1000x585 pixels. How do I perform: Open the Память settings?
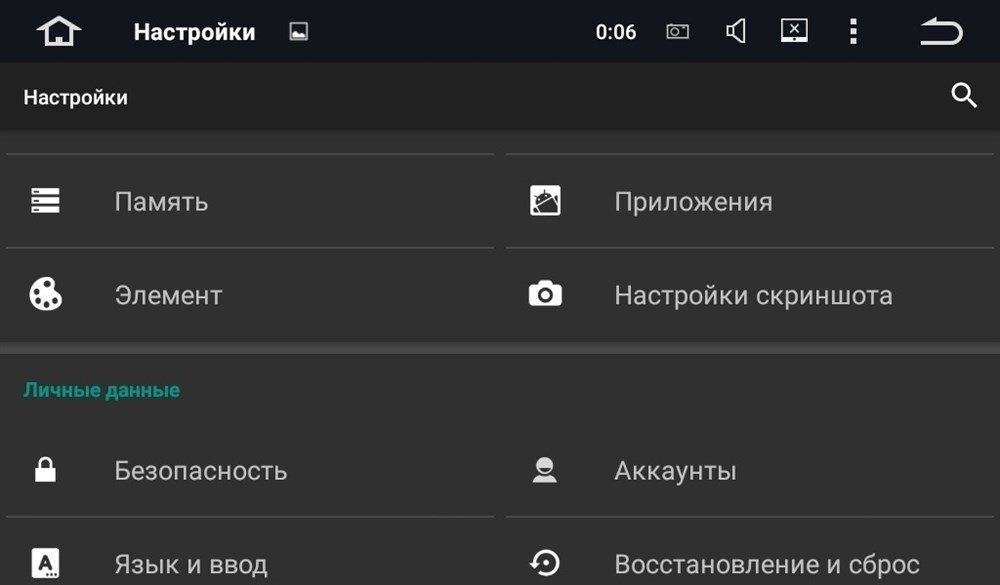point(161,202)
